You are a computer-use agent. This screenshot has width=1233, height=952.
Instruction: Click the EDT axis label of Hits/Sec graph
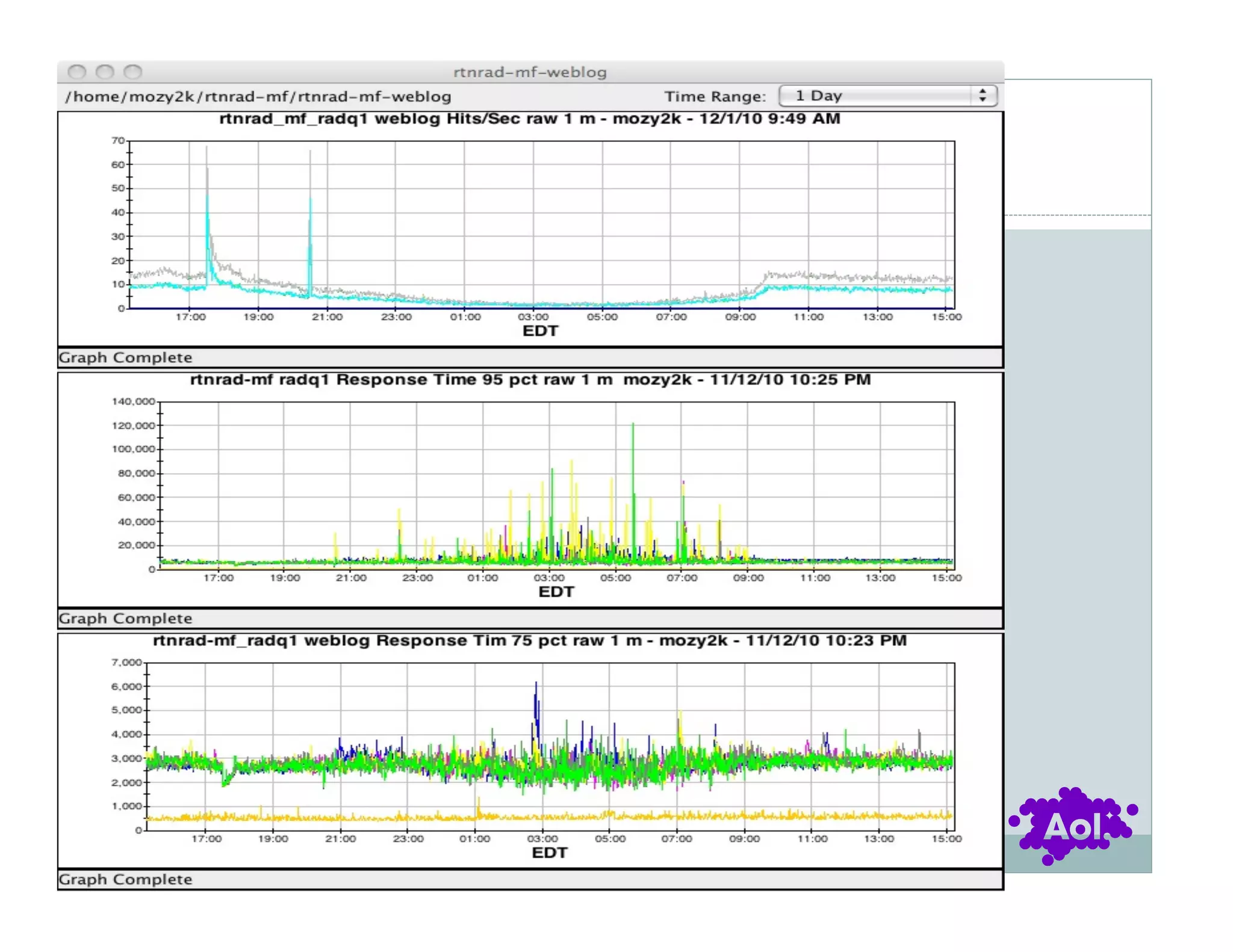tap(540, 331)
